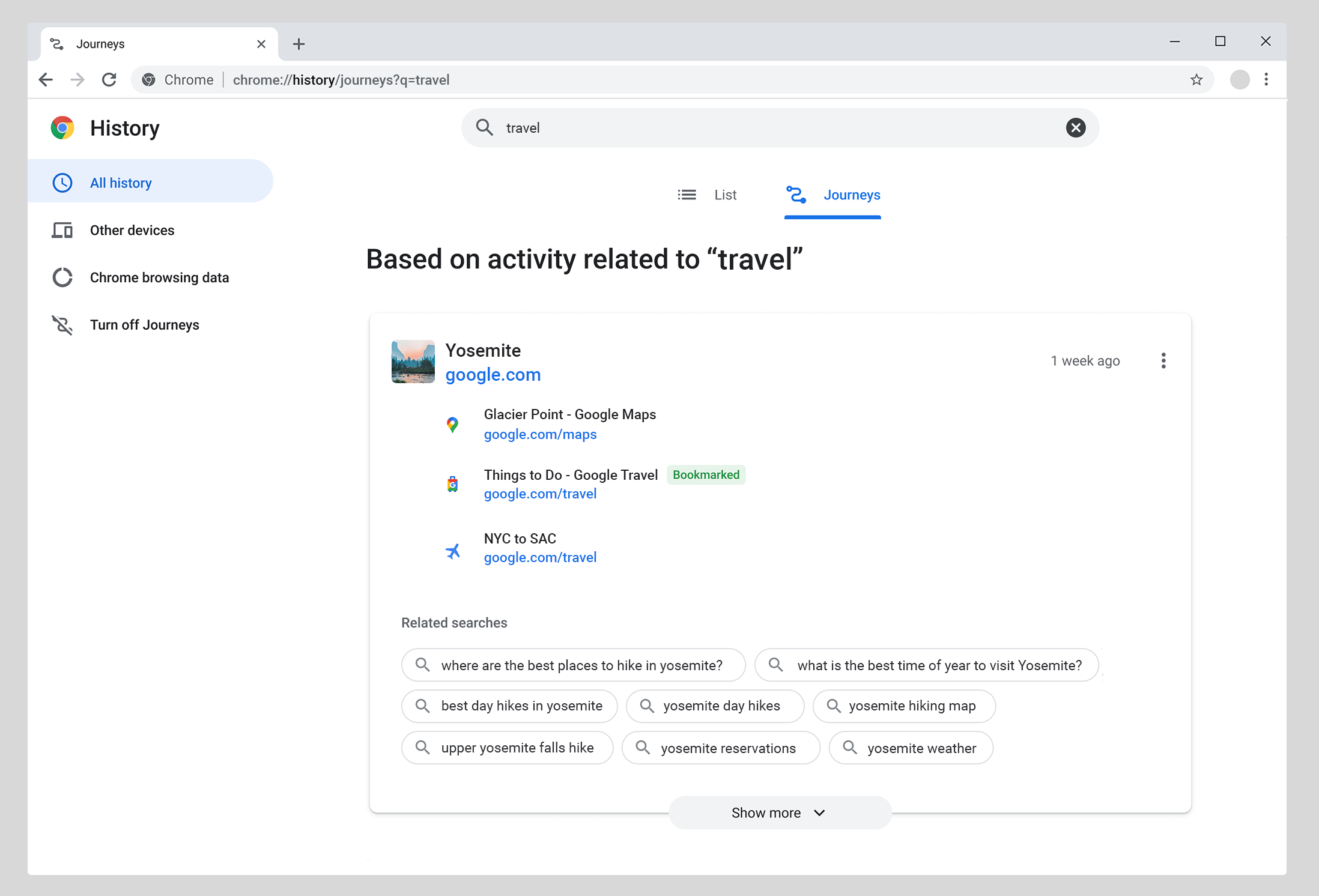Image resolution: width=1319 pixels, height=896 pixels.
Task: Open Yosemite journey three-dot options menu
Action: 1163,361
